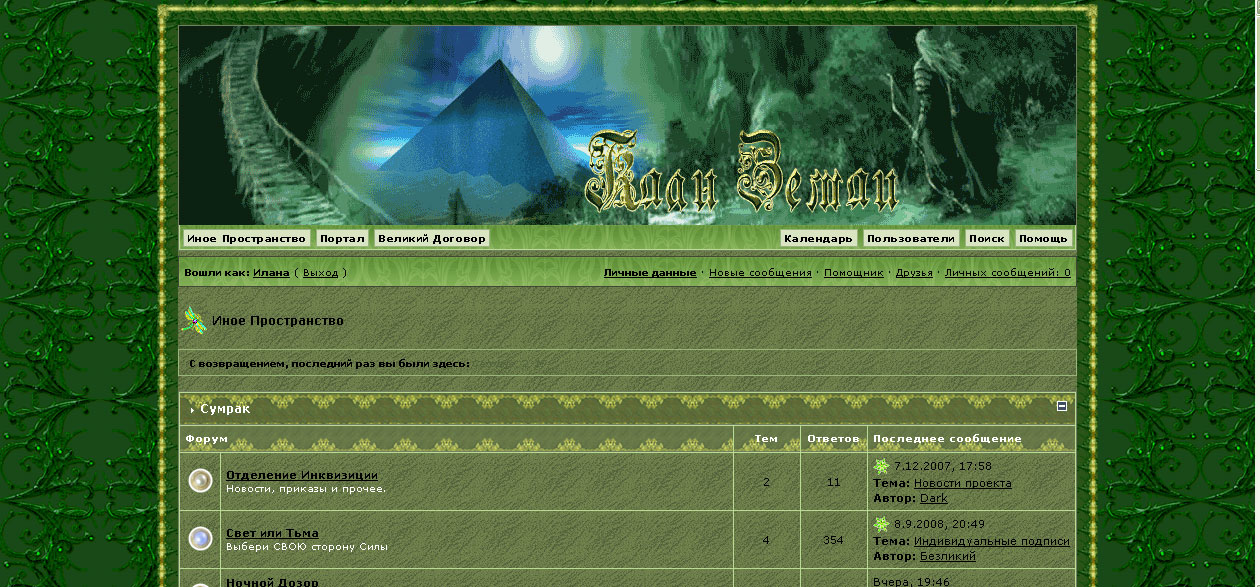
Task: Open the Помощник link
Action: [852, 271]
